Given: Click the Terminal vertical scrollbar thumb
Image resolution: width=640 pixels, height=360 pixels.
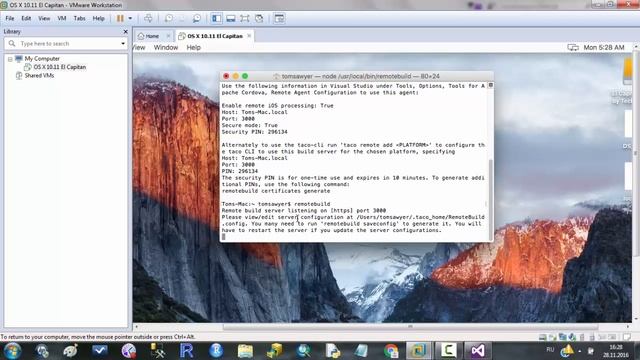Looking at the screenshot, I should 491,199.
